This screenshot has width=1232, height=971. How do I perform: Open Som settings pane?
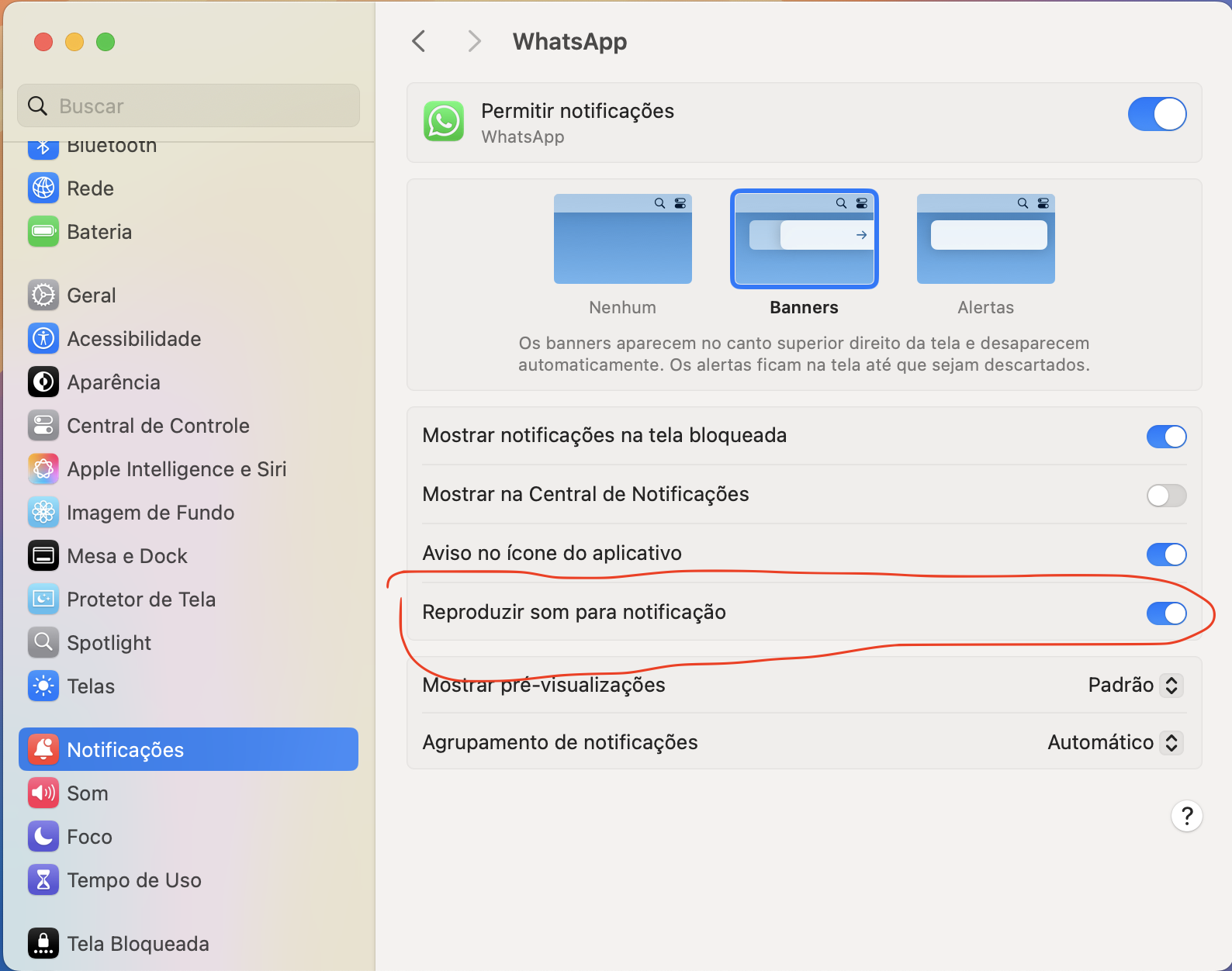[189, 793]
